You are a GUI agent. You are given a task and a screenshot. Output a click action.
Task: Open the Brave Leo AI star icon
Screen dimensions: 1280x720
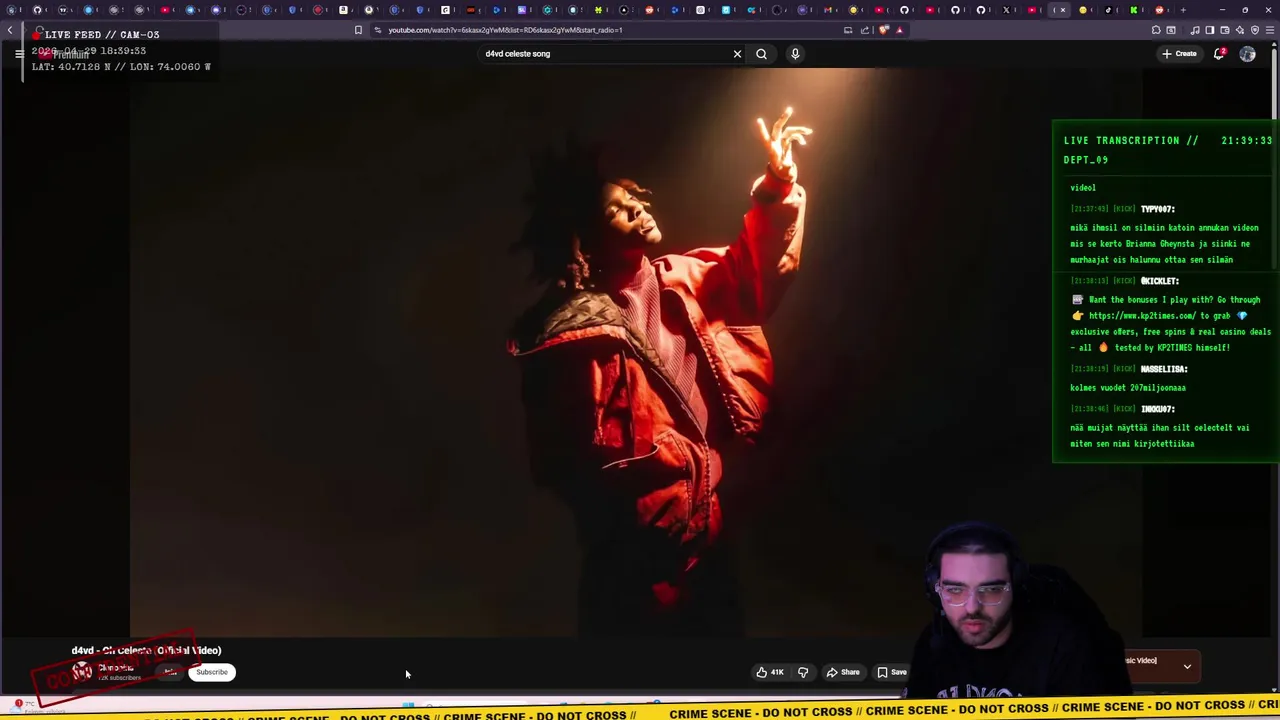pos(1240,30)
